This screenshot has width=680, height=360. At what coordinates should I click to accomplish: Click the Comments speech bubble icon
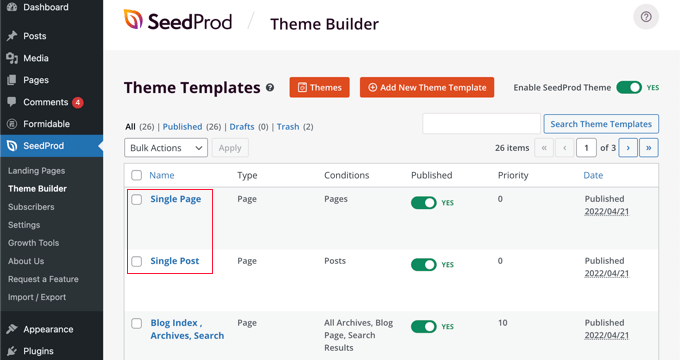tap(12, 102)
